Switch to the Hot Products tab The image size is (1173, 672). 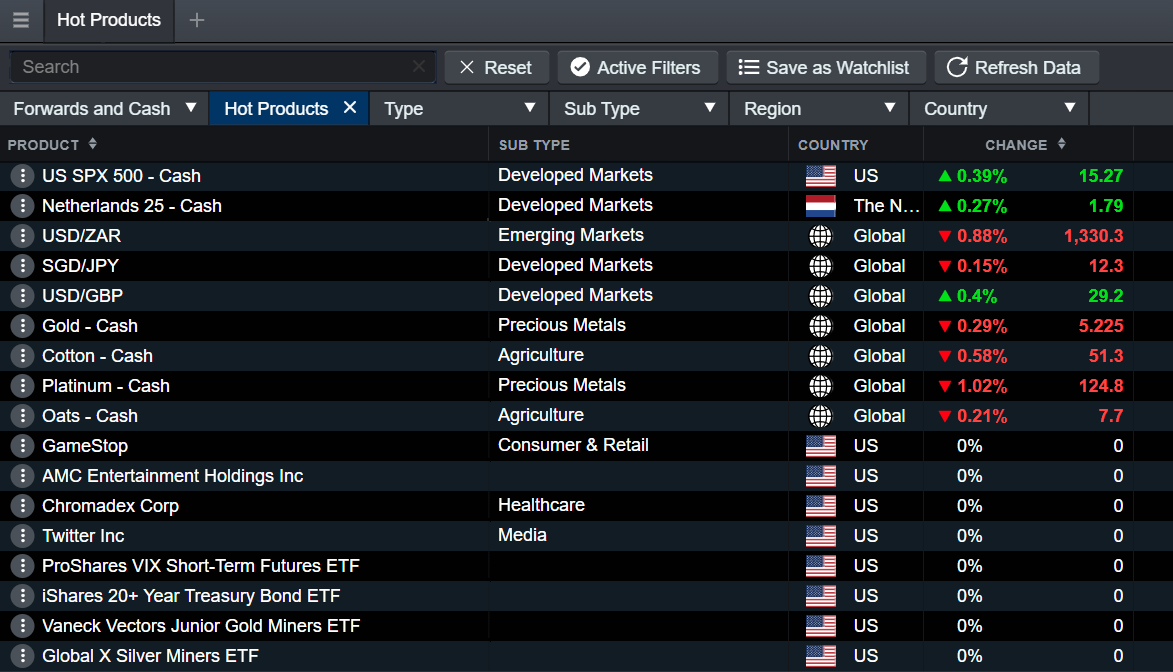pos(109,20)
